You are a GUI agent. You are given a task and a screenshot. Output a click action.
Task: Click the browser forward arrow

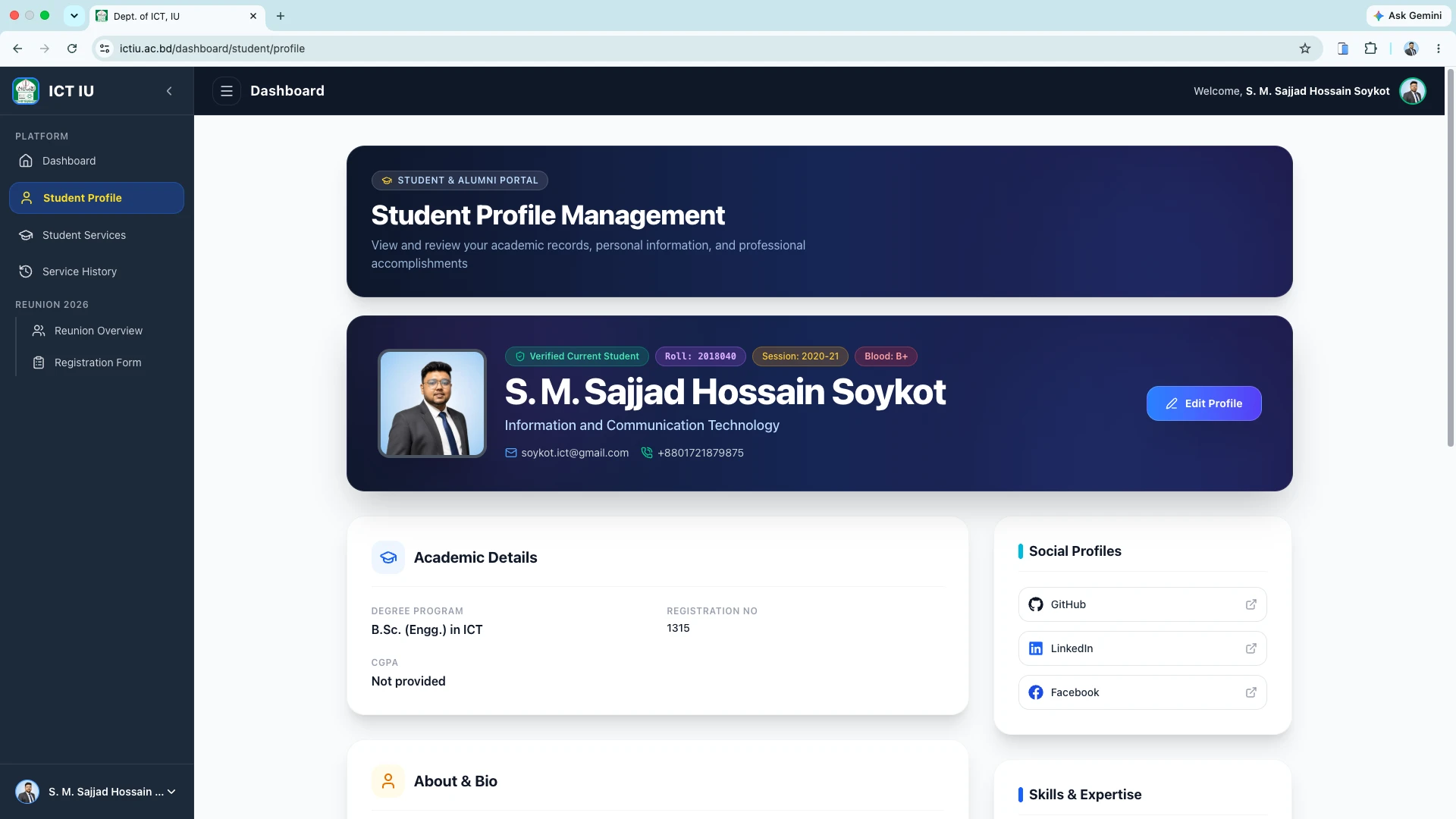(x=45, y=49)
